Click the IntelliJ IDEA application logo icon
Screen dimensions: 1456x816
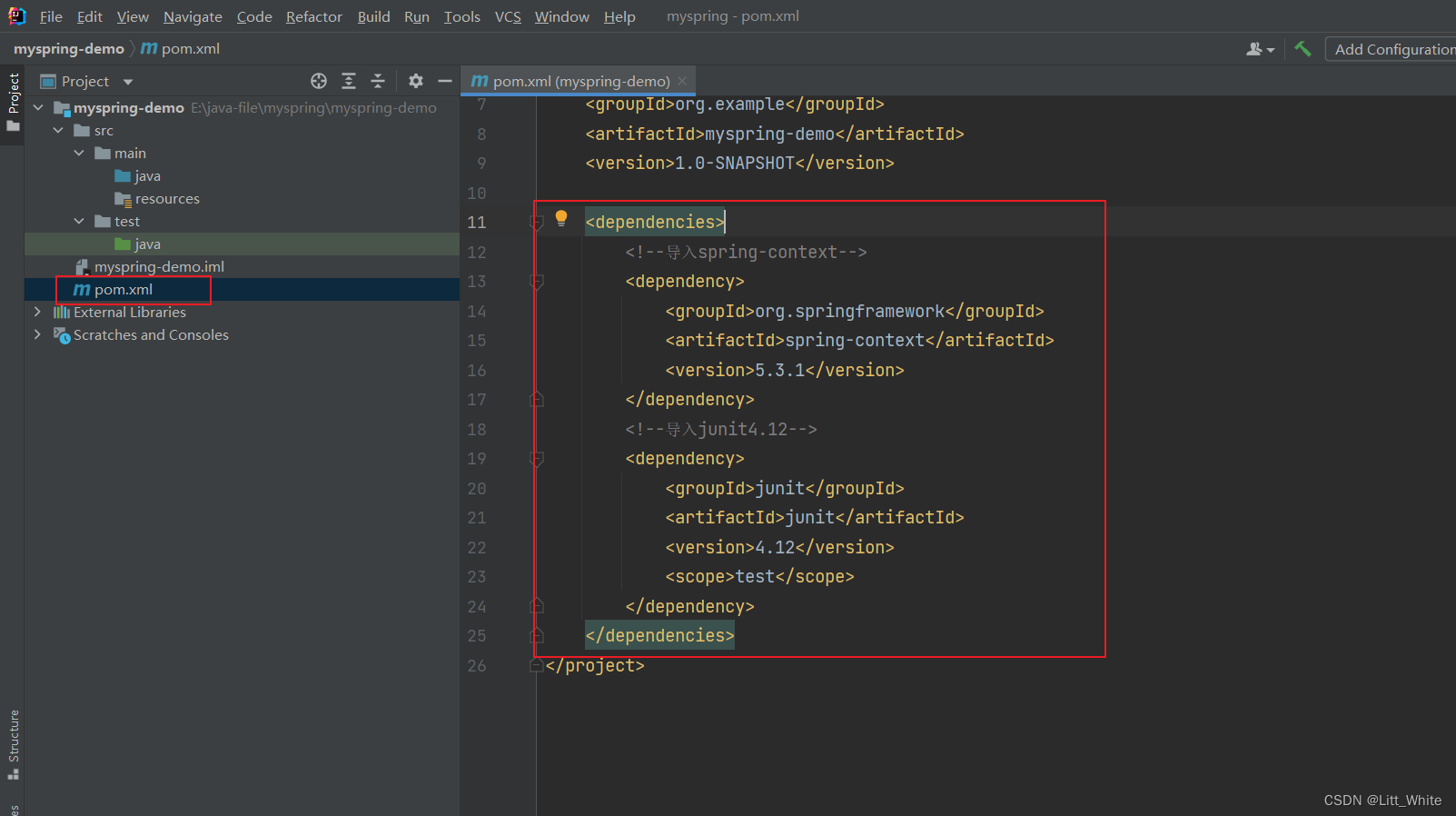point(16,15)
